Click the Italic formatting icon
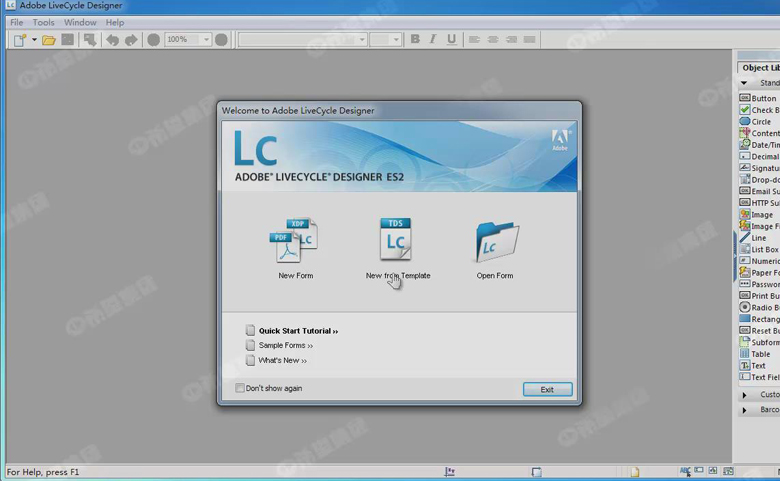The image size is (780, 481). (x=433, y=40)
